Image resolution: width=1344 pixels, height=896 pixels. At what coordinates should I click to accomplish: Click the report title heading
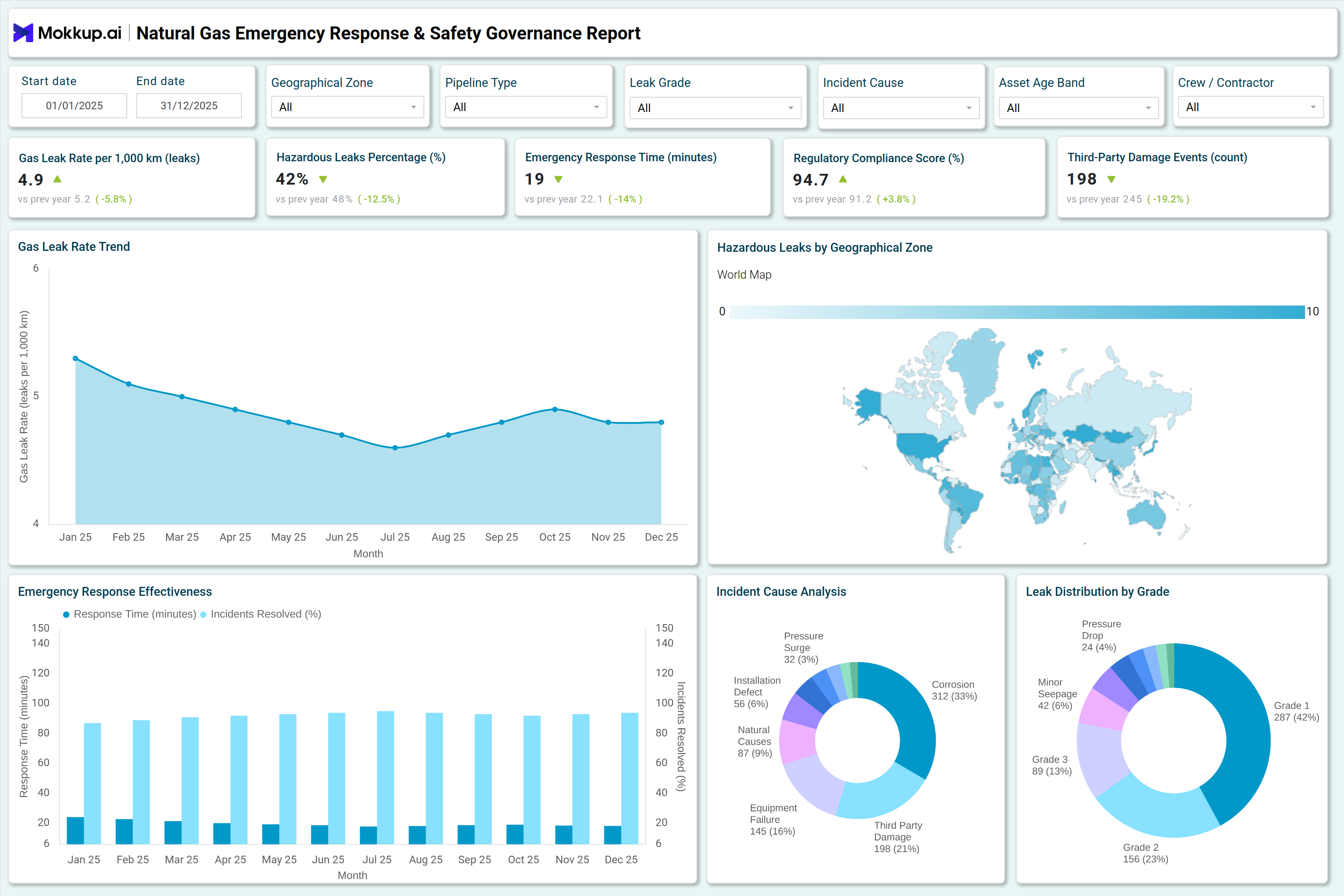(x=388, y=33)
